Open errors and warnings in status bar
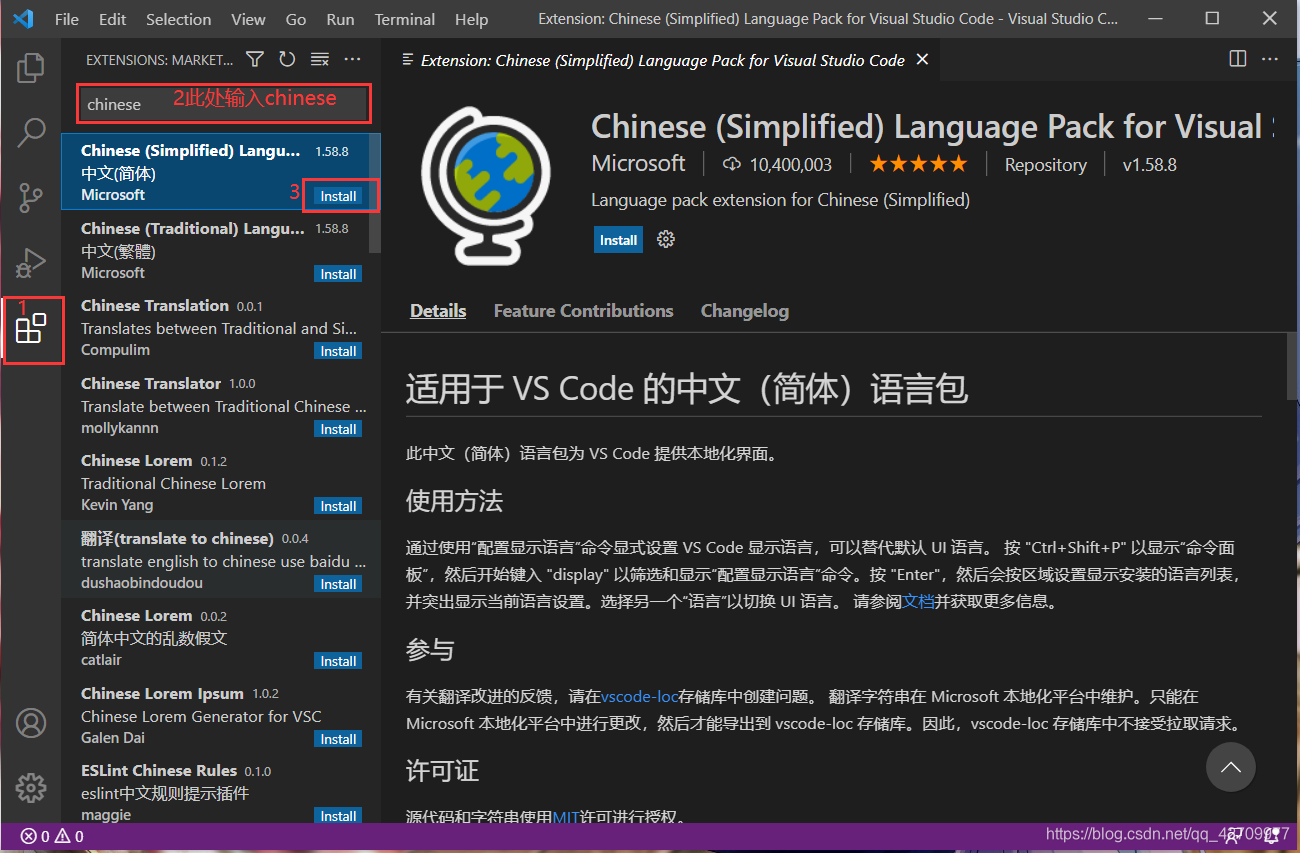Screen dimensions: 1300x853 52,836
